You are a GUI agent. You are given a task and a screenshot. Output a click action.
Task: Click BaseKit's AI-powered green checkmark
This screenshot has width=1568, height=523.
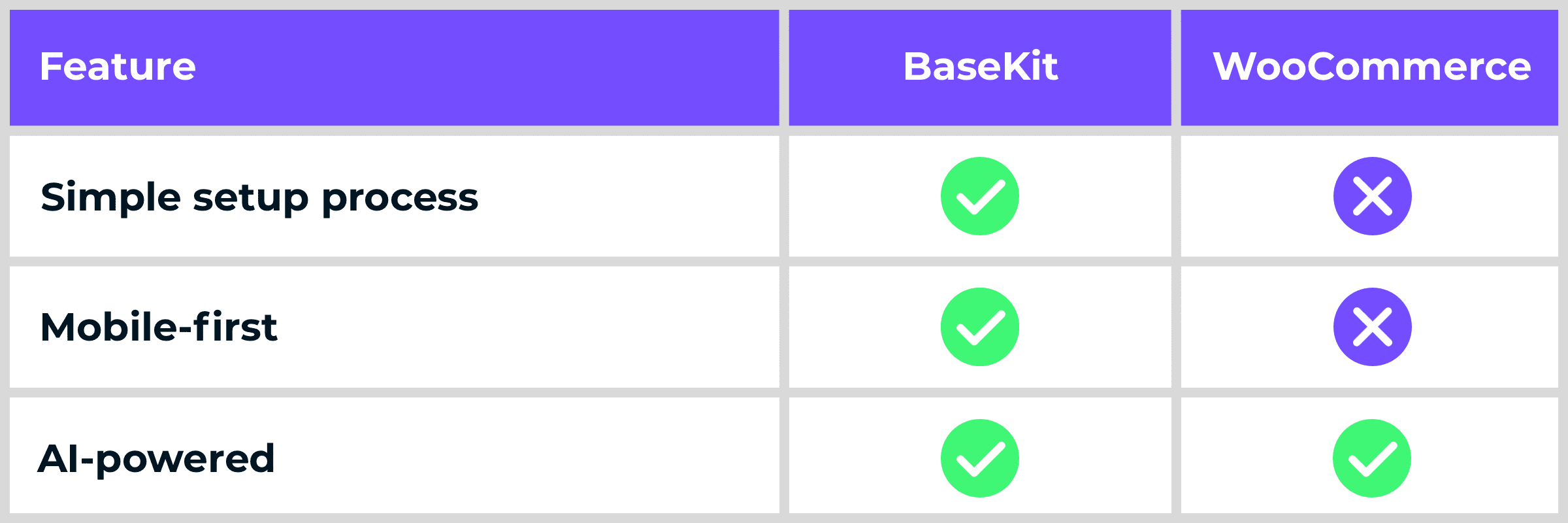click(979, 458)
